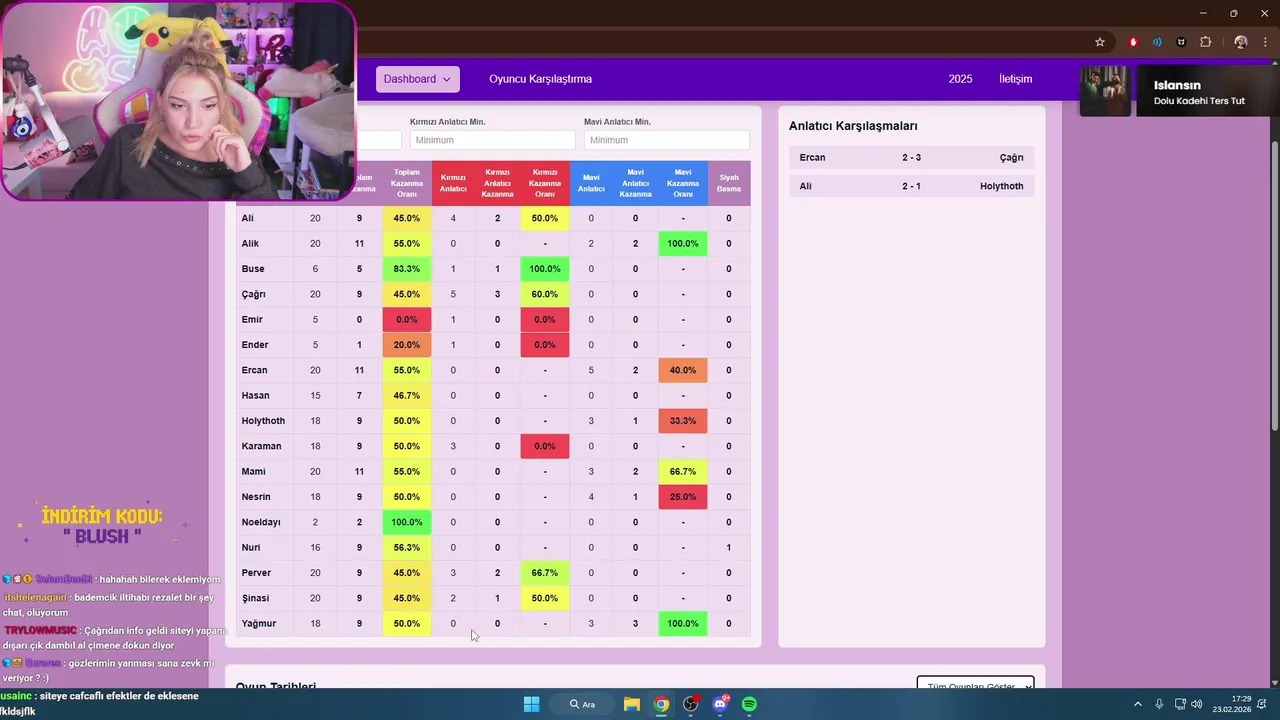Click player name Çağrı in the table
This screenshot has width=1280, height=720.
(x=254, y=294)
